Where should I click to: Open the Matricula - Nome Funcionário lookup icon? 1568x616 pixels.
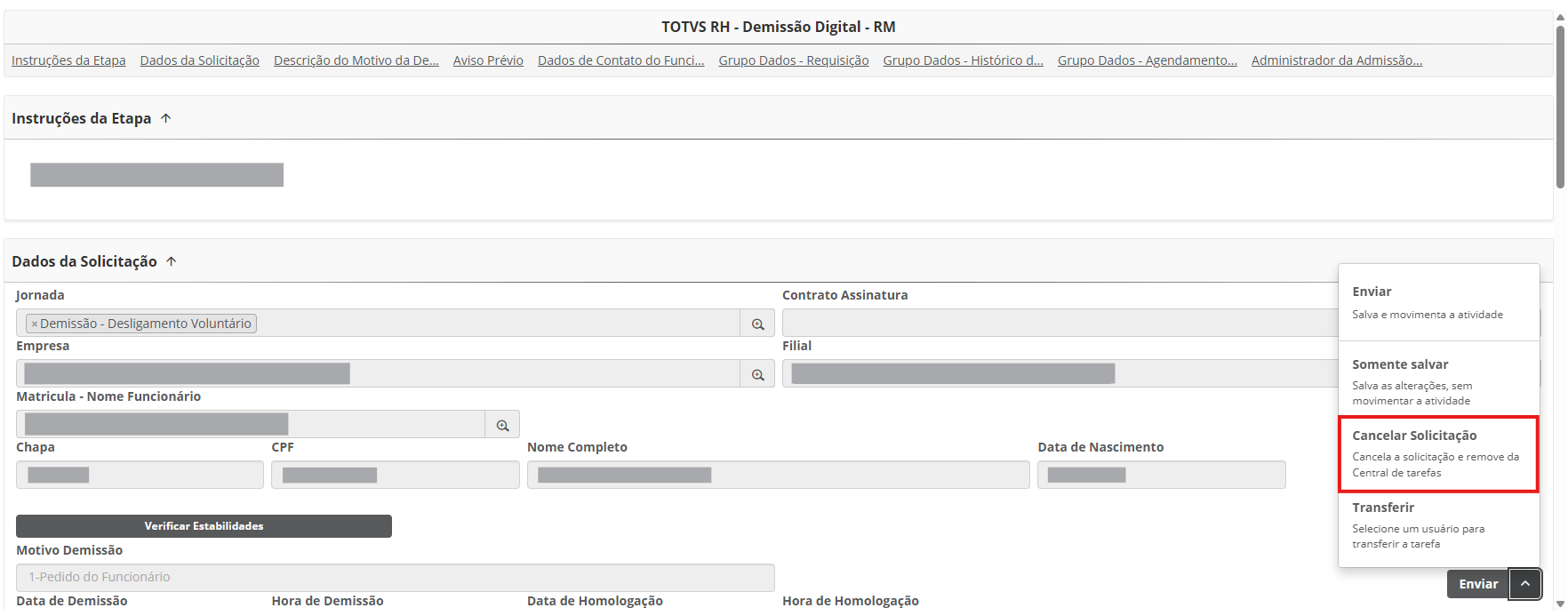502,425
